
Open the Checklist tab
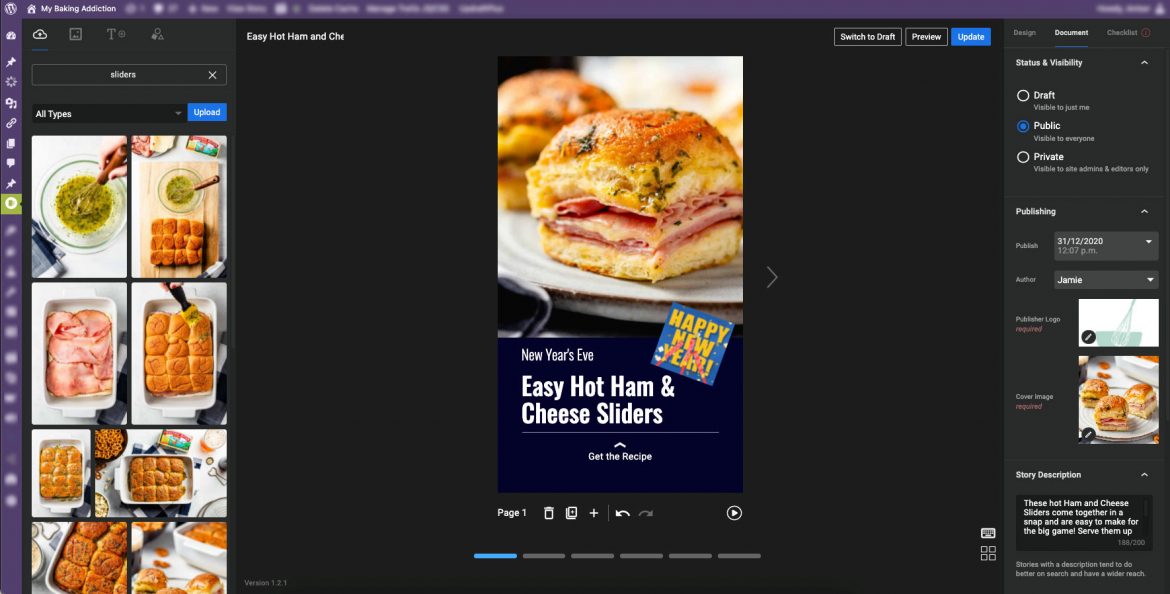1121,32
